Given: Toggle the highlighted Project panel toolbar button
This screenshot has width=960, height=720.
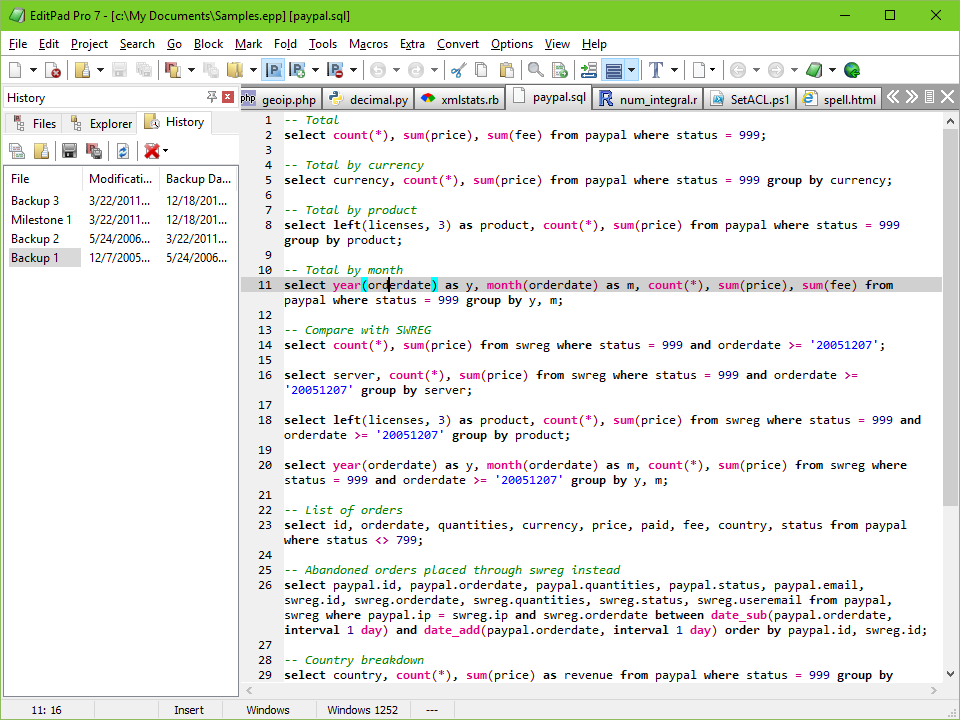Looking at the screenshot, I should 272,70.
